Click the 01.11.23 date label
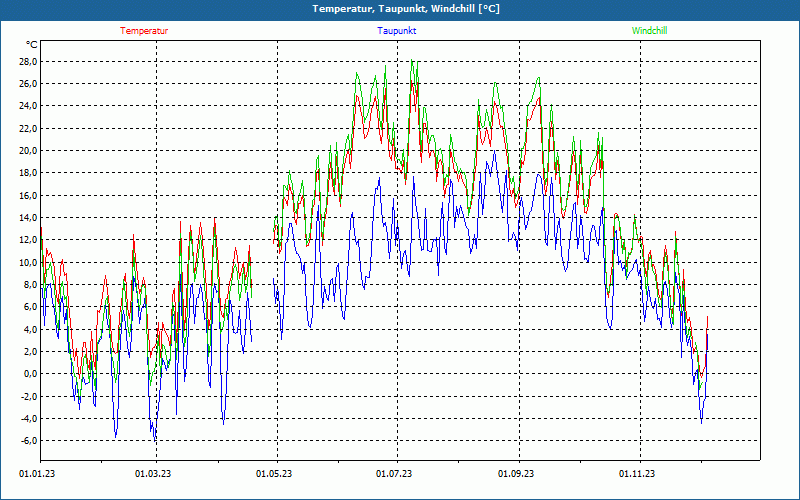Screen dimensions: 800x500 pyautogui.click(x=637, y=474)
